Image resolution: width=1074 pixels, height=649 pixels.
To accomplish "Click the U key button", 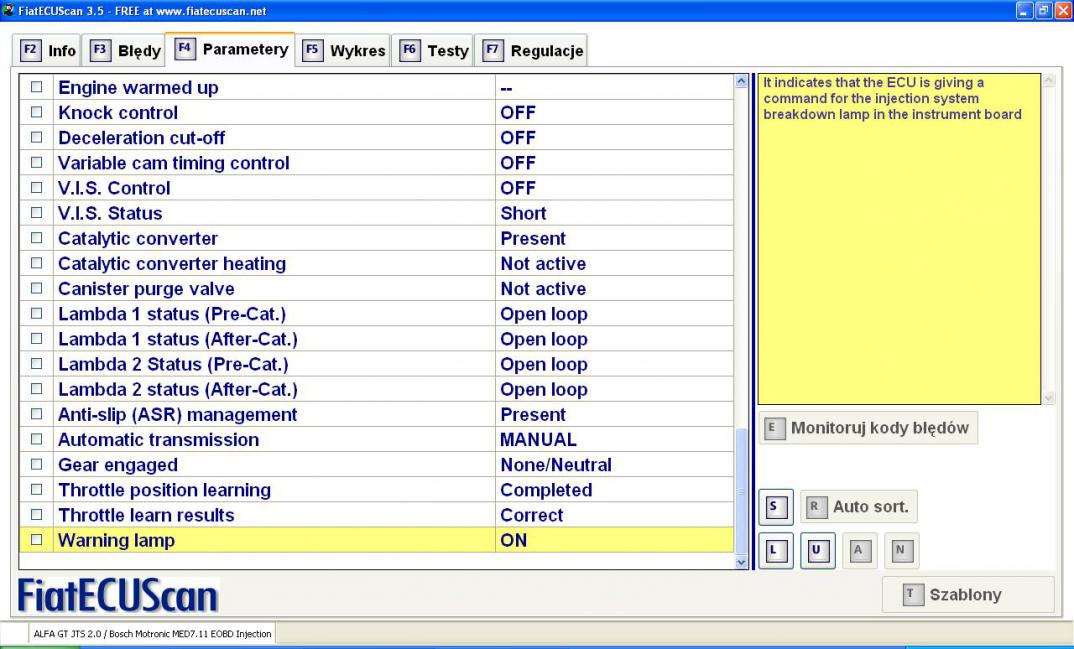I will point(817,550).
